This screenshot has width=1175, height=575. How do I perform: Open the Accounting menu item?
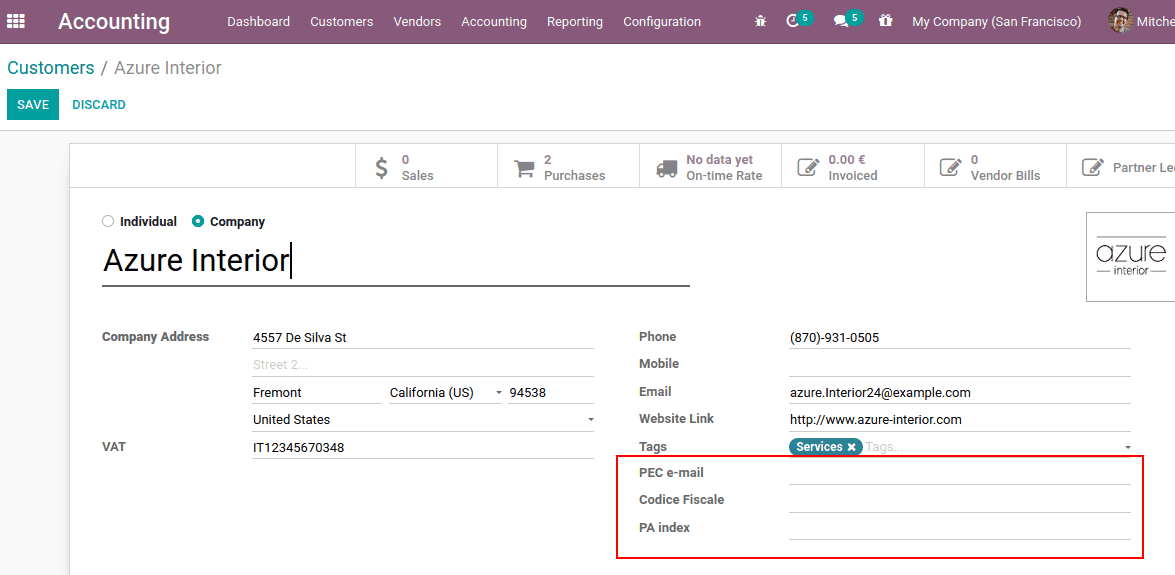pyautogui.click(x=494, y=22)
